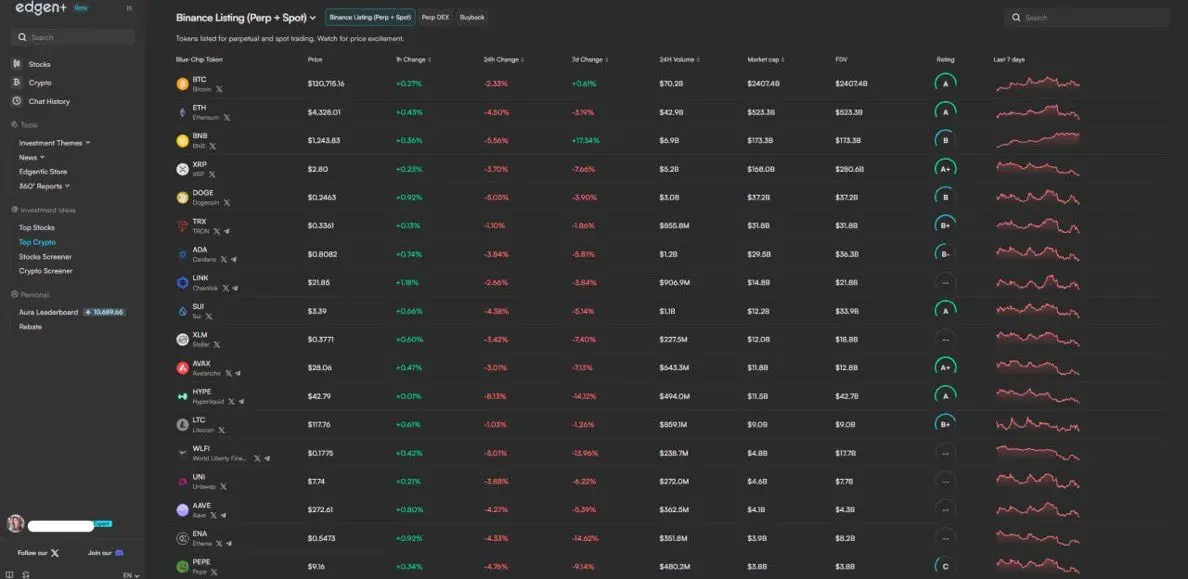Click the Ethereum coin logo
The height and width of the screenshot is (579, 1188).
182,112
